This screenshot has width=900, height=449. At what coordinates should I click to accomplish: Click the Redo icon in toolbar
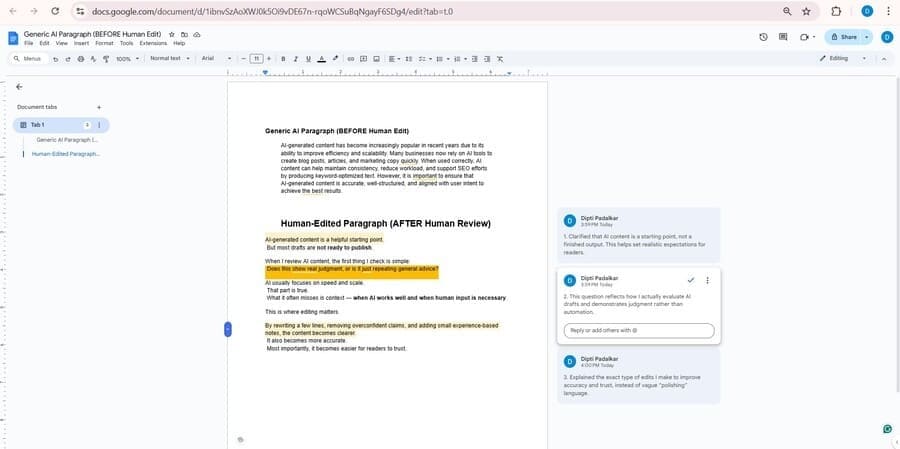(68, 59)
